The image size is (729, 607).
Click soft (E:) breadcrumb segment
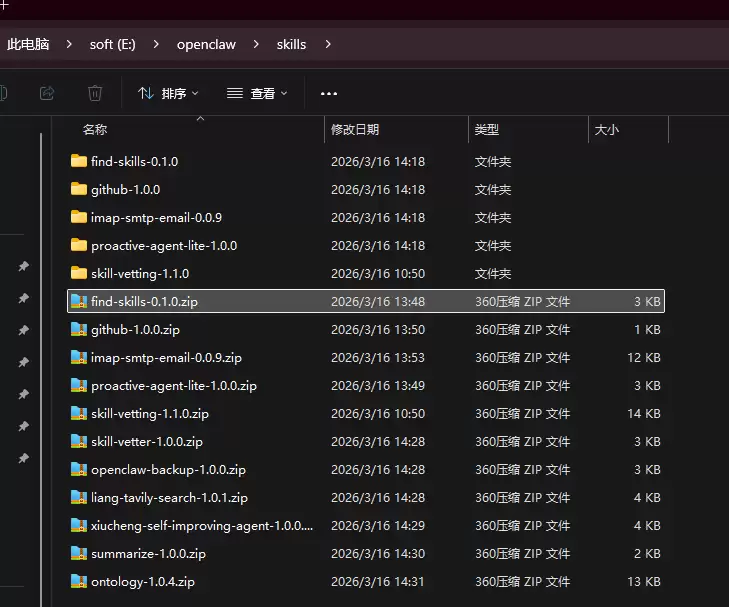click(x=113, y=44)
